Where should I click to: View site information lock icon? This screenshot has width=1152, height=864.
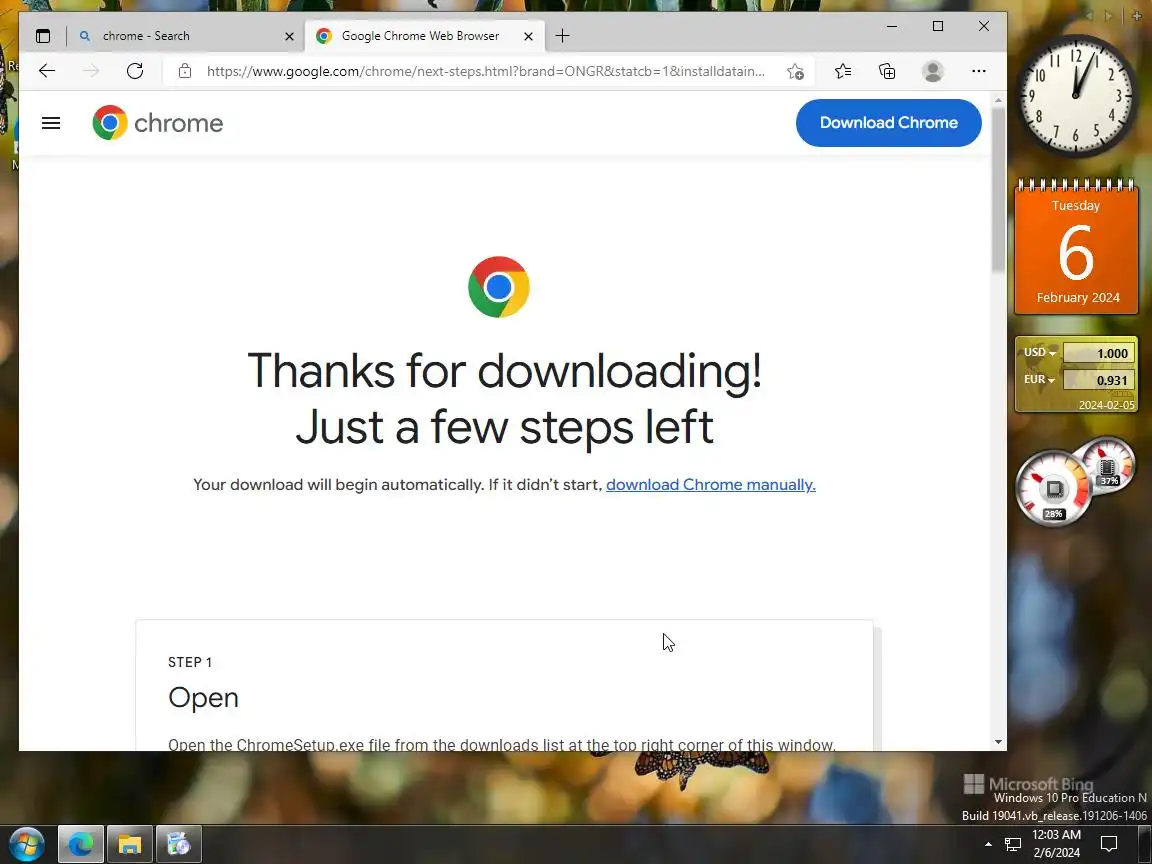pyautogui.click(x=185, y=71)
